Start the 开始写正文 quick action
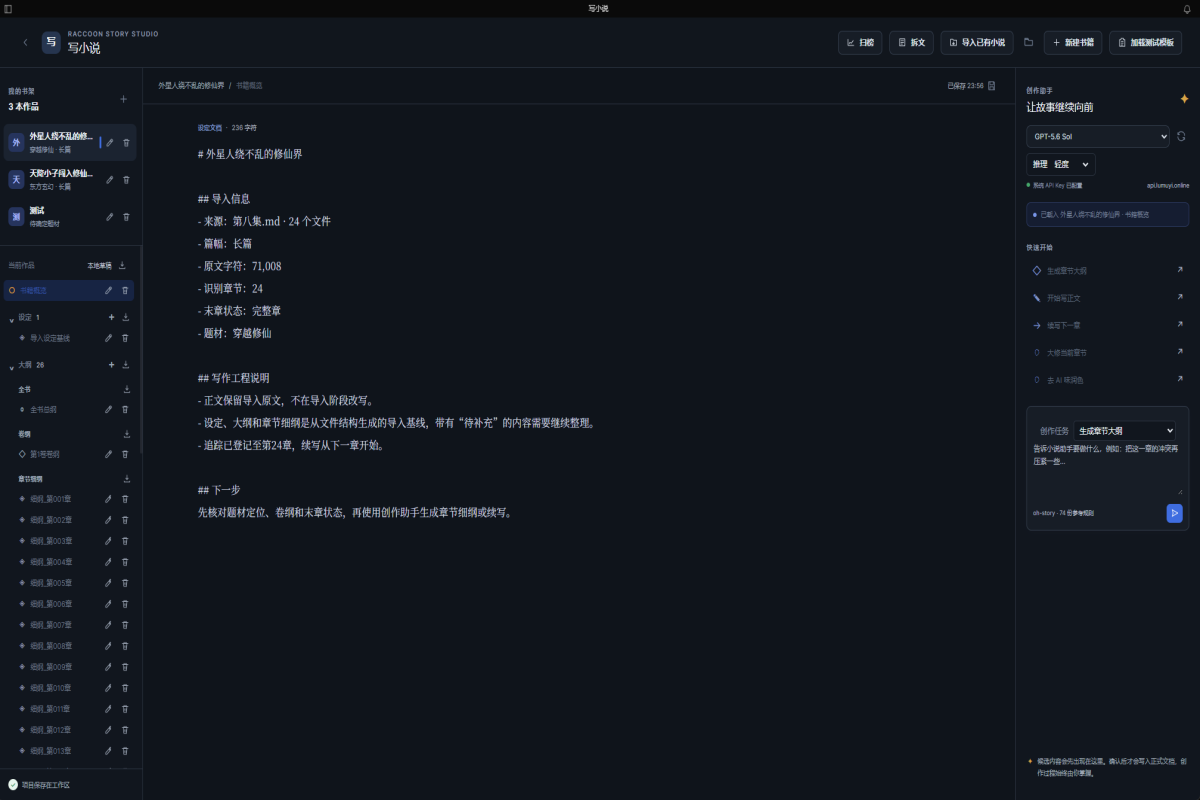 (x=1108, y=298)
